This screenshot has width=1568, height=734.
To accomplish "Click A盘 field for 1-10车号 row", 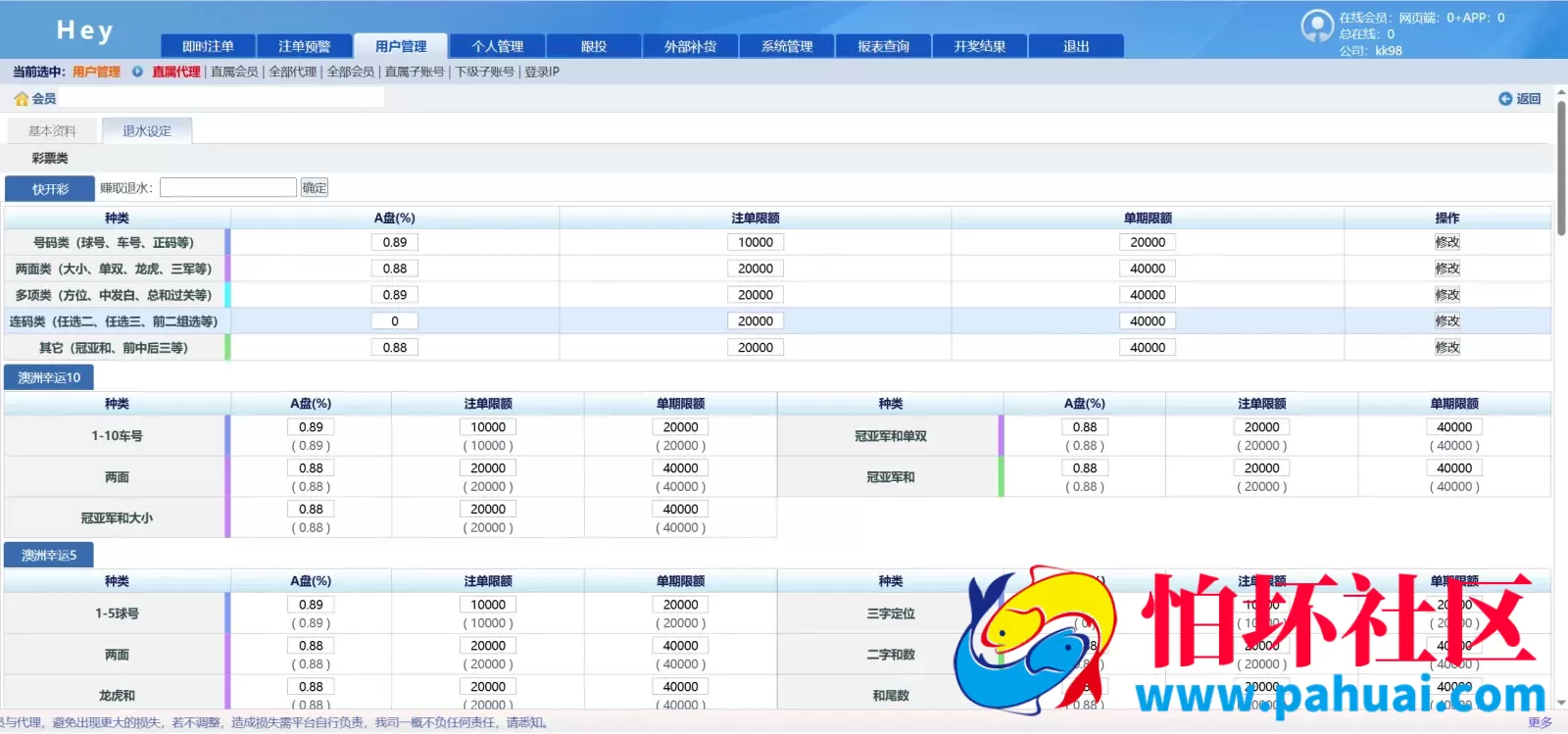I will [x=311, y=427].
